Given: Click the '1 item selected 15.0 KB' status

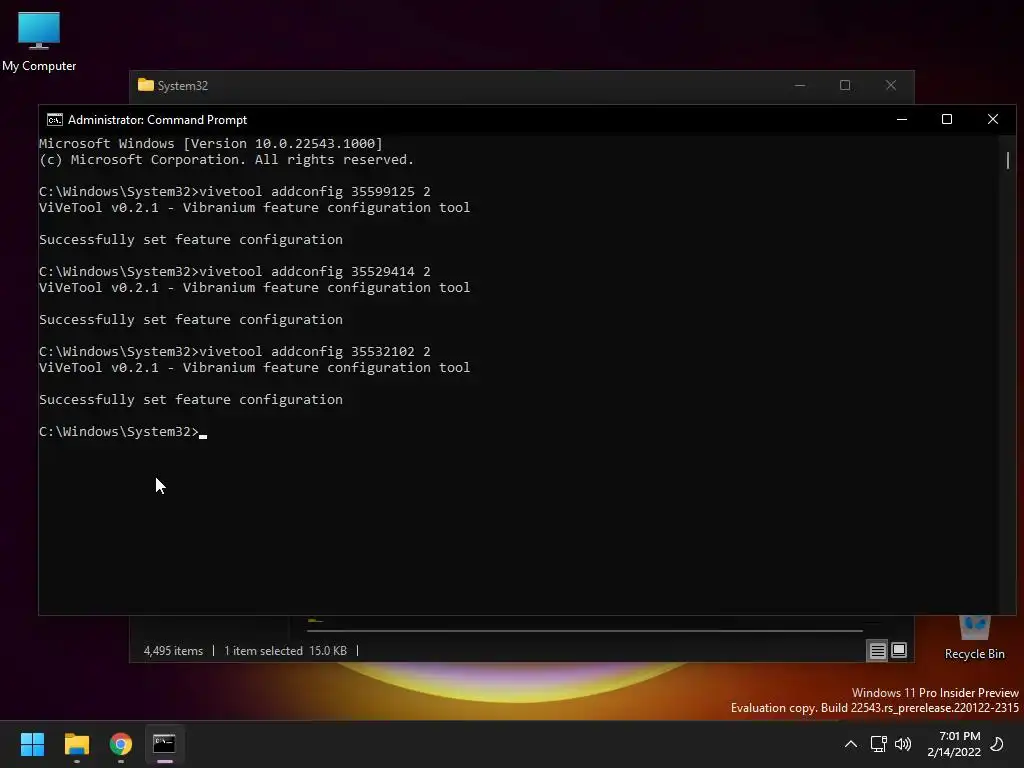Looking at the screenshot, I should click(x=285, y=651).
